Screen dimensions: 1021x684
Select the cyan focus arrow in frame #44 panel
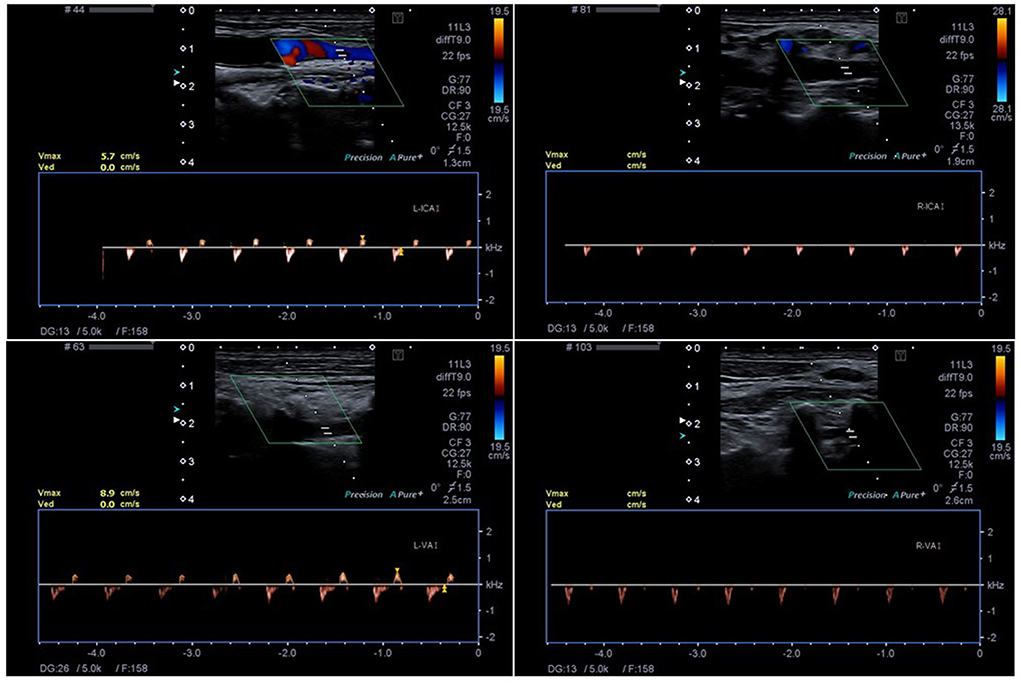coord(178,73)
